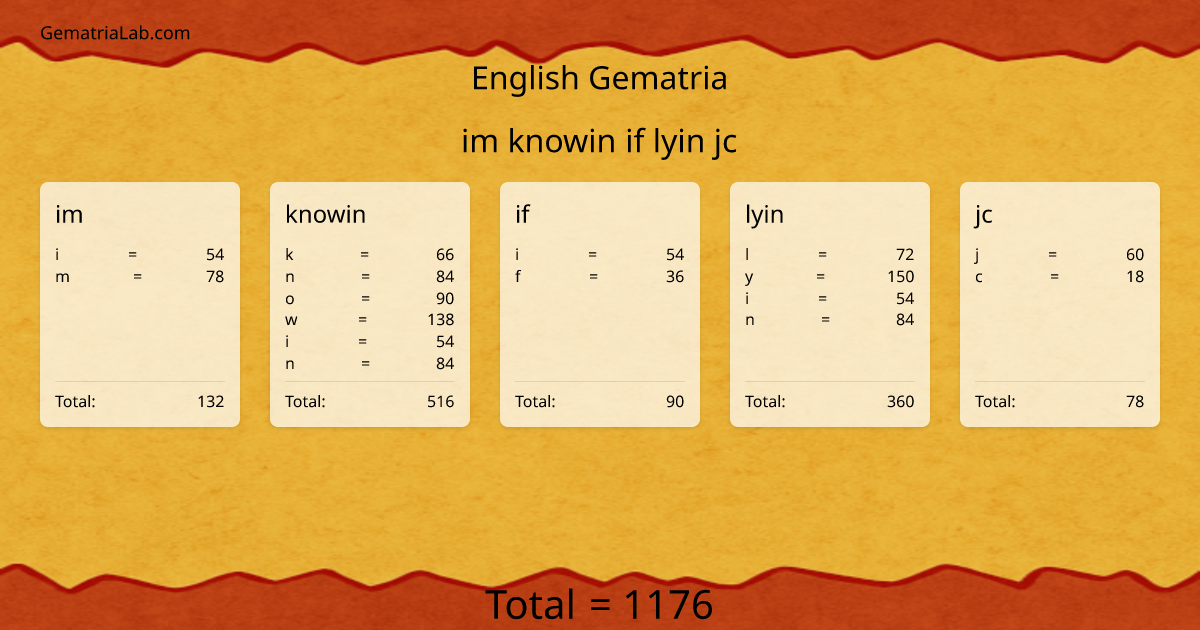Select value 138 for letter w

point(440,320)
